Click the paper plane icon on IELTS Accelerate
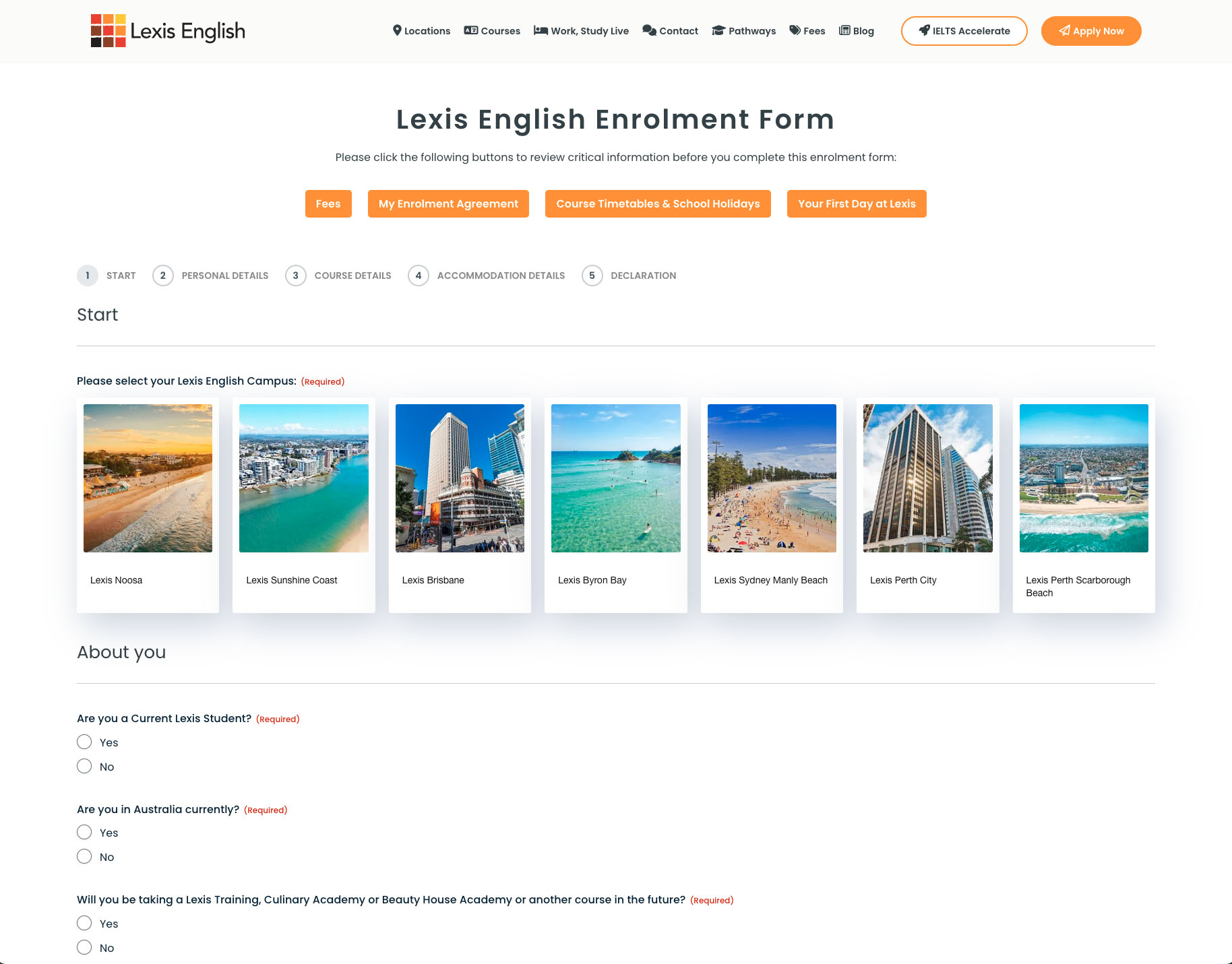 (924, 30)
